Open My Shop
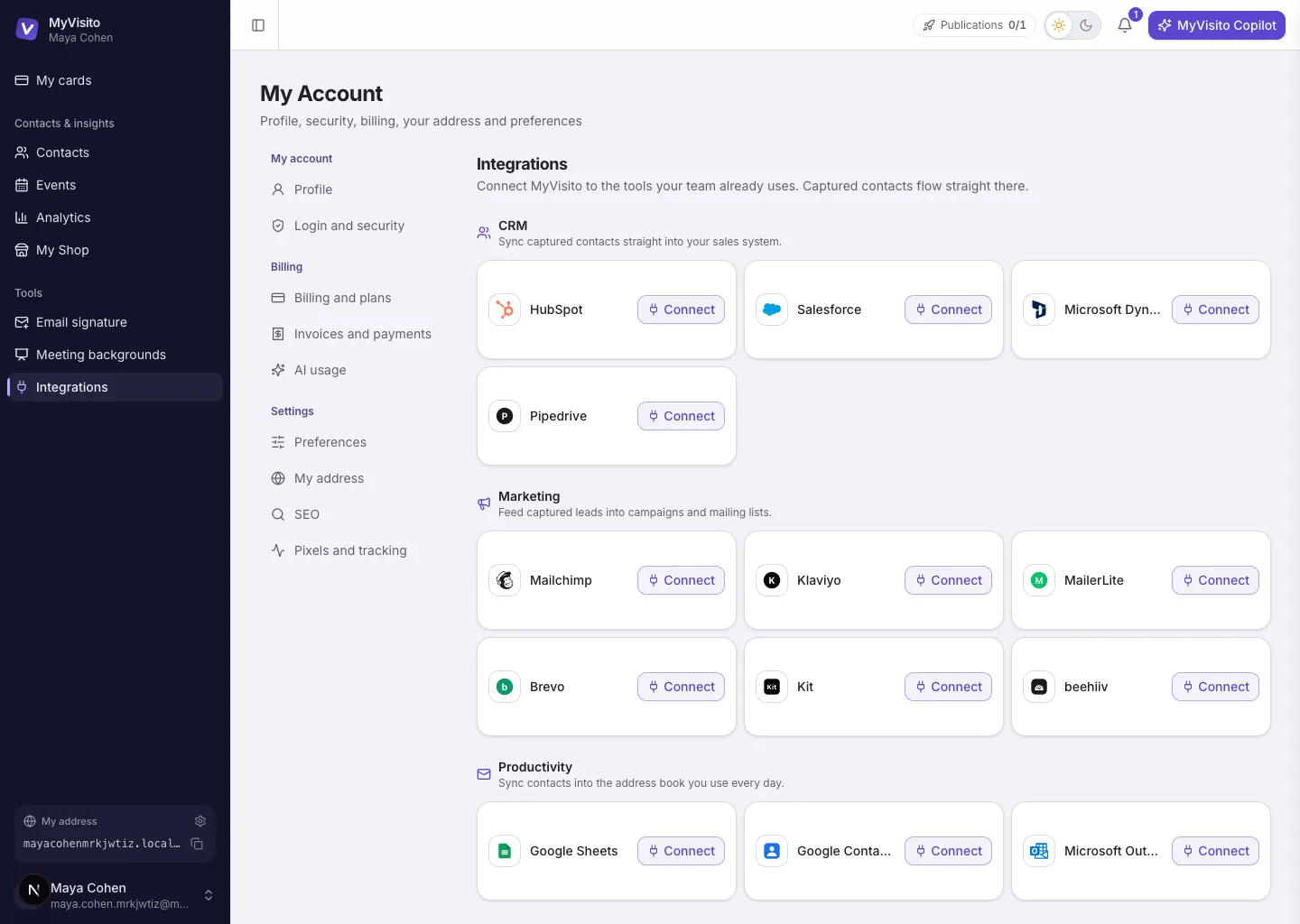 tap(115, 250)
